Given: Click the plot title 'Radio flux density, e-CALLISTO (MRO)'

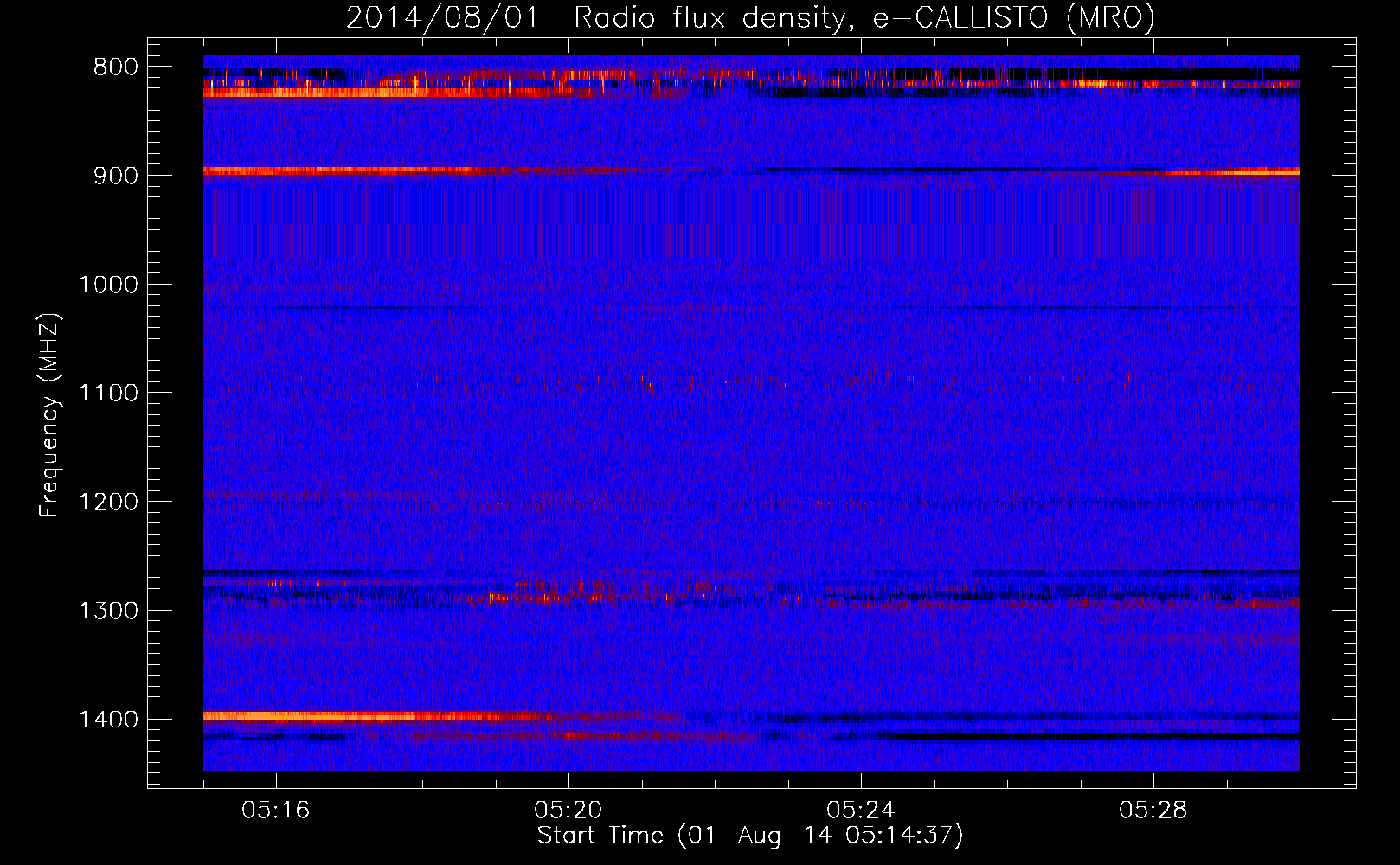Looking at the screenshot, I should tap(864, 17).
